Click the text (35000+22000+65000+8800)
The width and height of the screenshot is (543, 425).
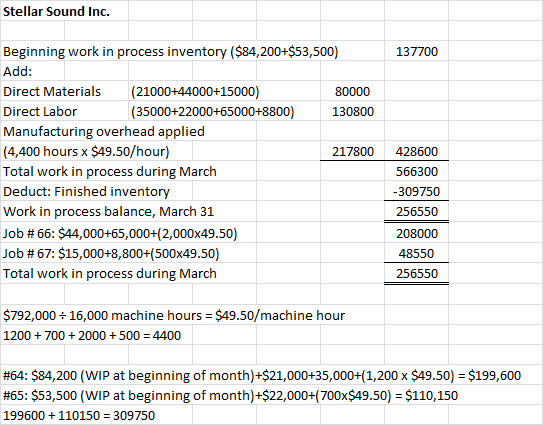tap(213, 112)
